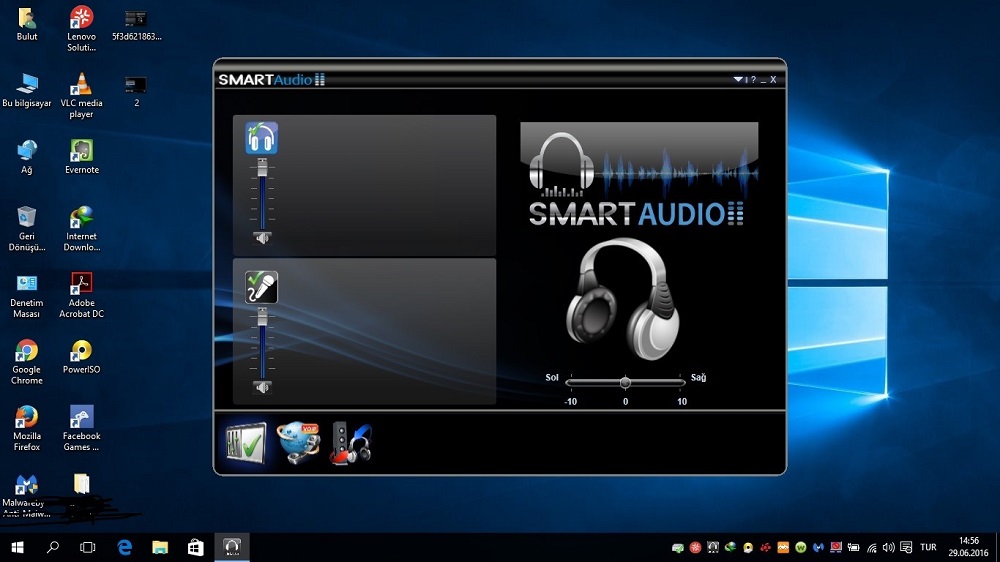Open the speaker and headphone configuration tab

351,443
